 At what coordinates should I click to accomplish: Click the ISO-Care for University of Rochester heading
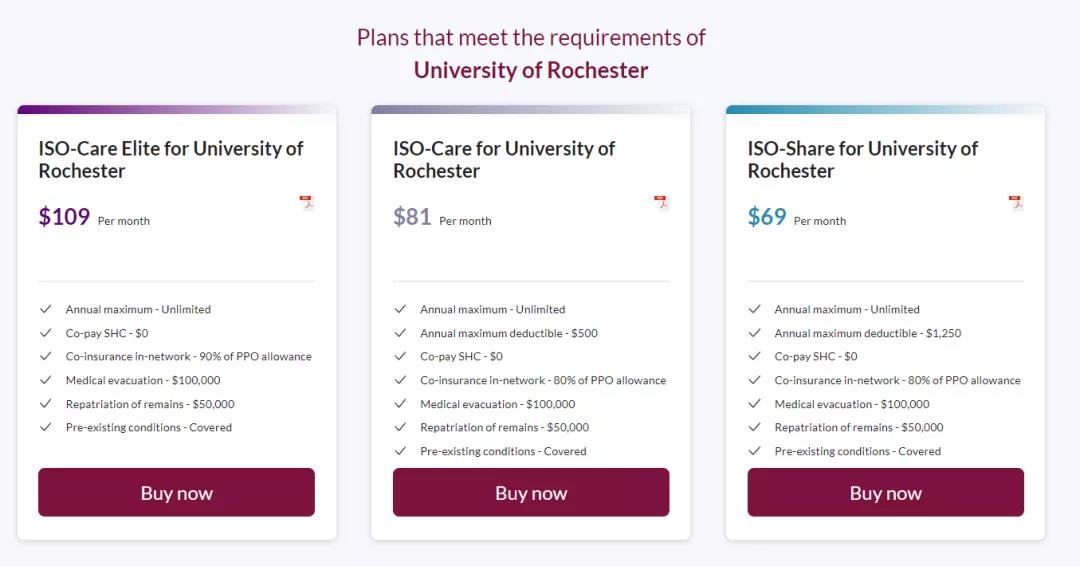pyautogui.click(x=504, y=159)
